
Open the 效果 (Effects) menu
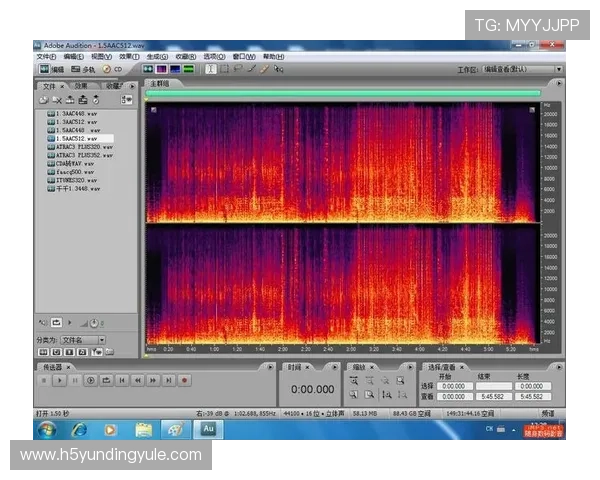click(x=129, y=56)
